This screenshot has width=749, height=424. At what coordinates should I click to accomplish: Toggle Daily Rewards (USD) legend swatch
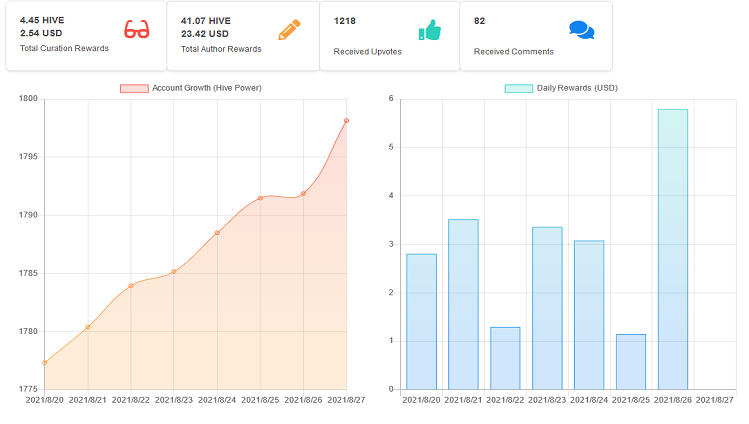point(519,88)
